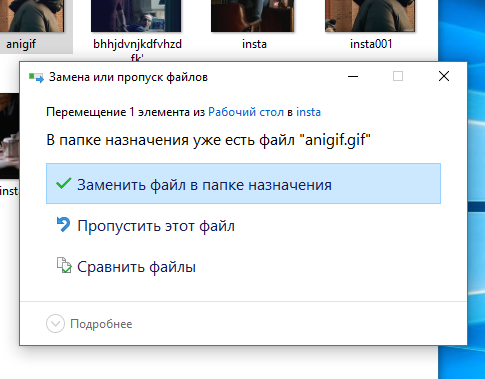Screen dimensions: 485x379
Task: Choose Skip this file option
Action: pos(156,226)
